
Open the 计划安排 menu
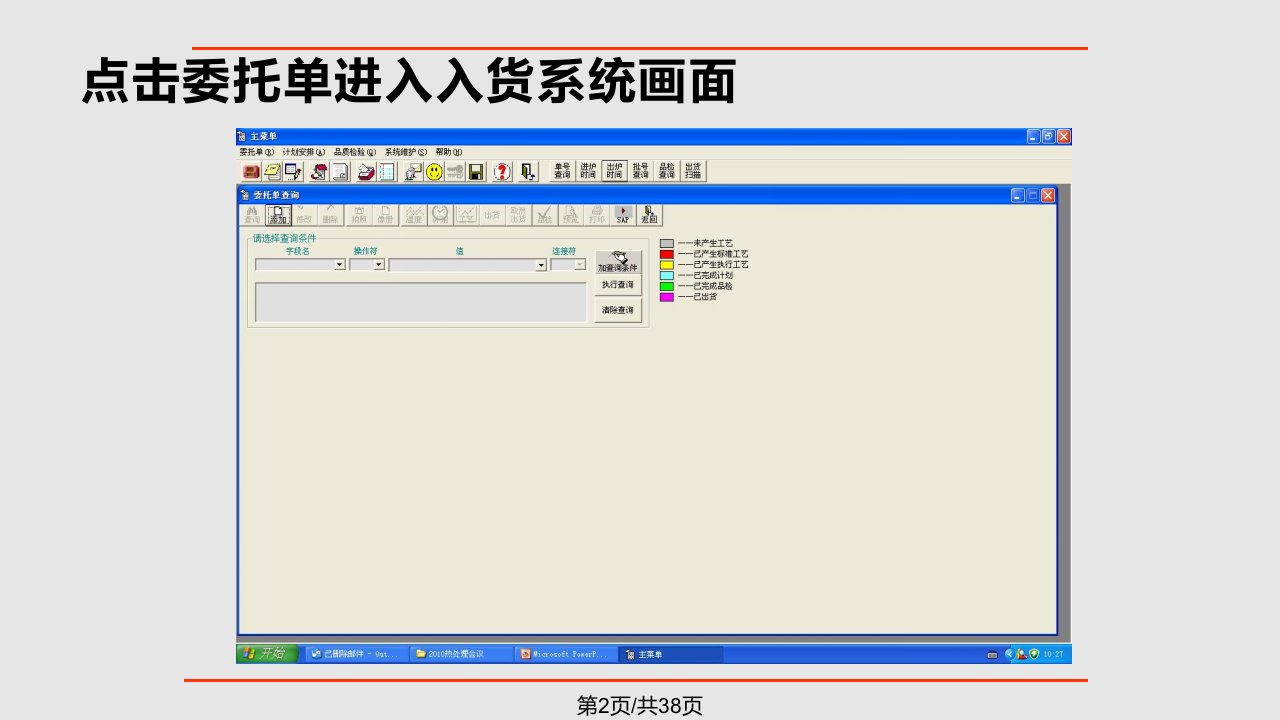pyautogui.click(x=304, y=152)
